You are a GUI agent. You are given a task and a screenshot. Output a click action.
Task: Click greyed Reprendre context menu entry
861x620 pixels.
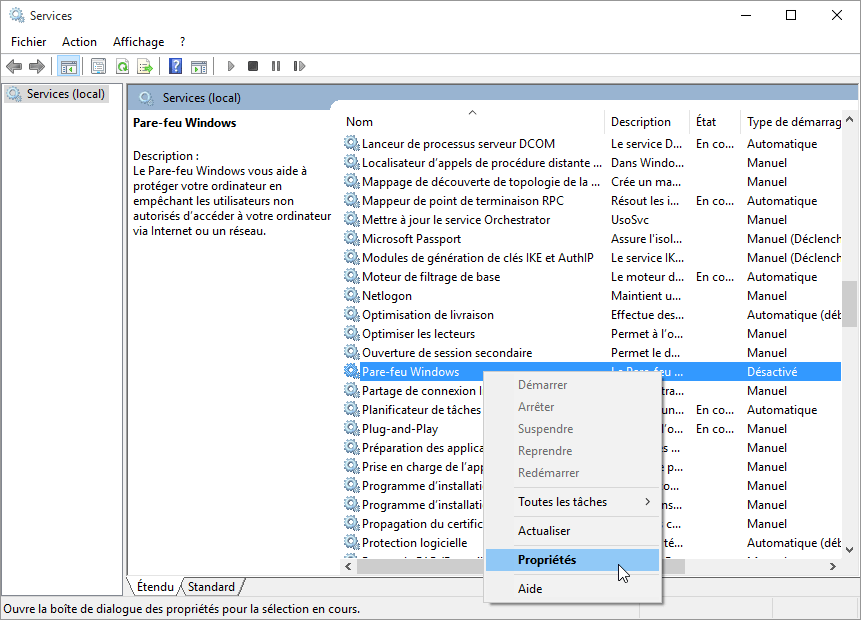click(x=572, y=450)
